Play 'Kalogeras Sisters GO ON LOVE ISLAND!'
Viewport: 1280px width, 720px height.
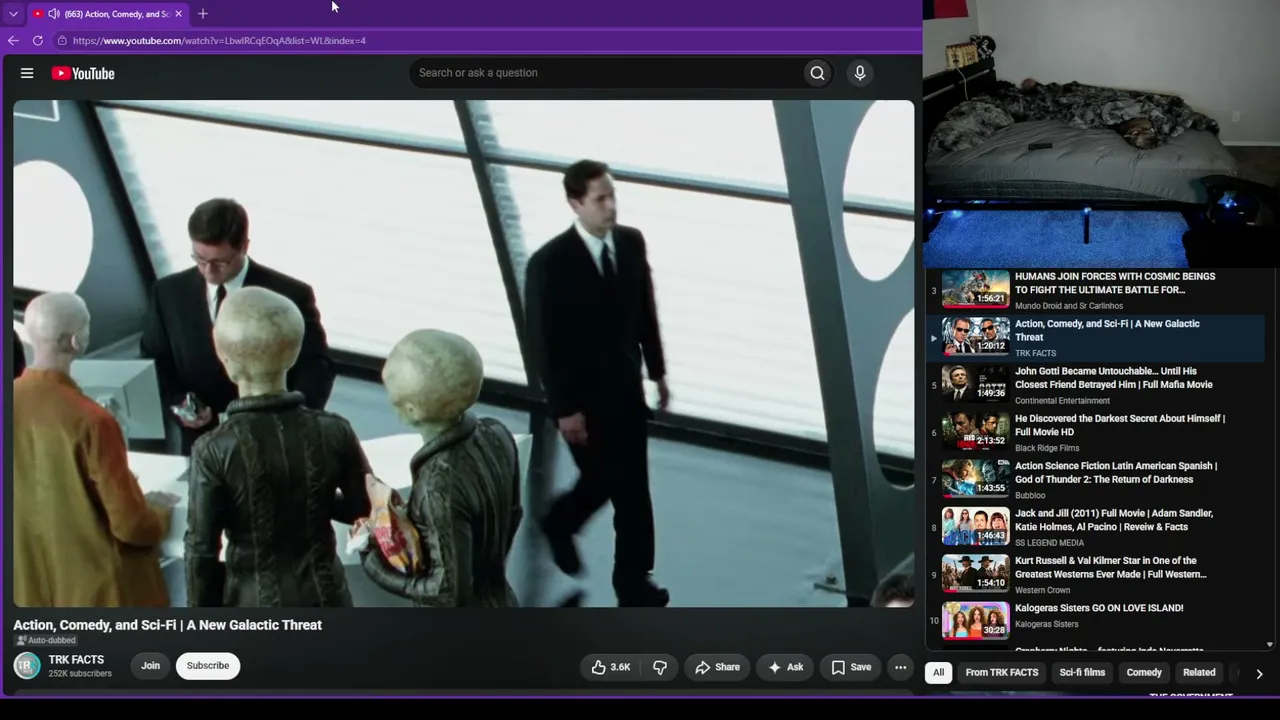(x=1099, y=608)
